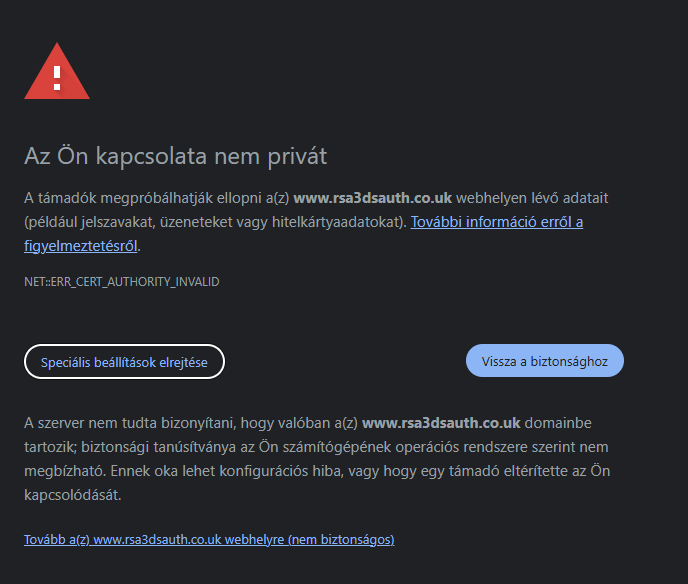The width and height of the screenshot is (688, 584).
Task: Click the red warning triangle icon
Action: coord(57,71)
